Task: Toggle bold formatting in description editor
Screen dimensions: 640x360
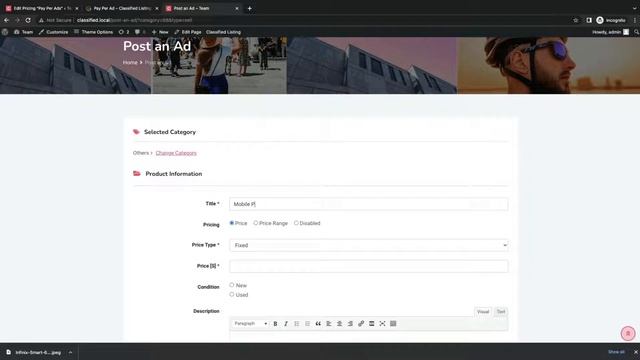Action: click(x=275, y=324)
